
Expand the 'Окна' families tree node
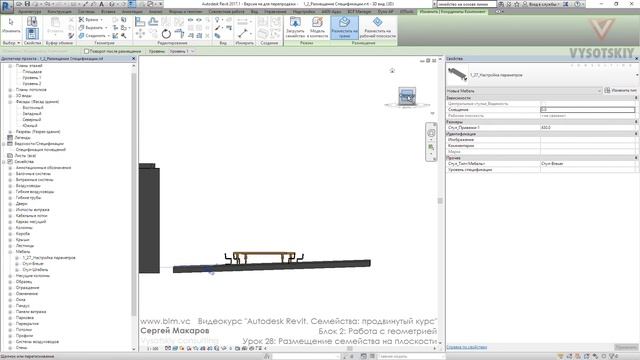point(10,300)
